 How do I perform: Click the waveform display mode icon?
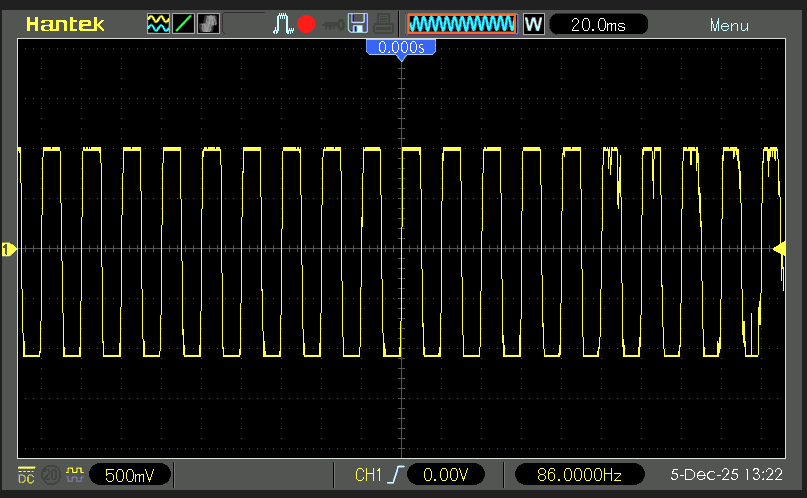158,24
